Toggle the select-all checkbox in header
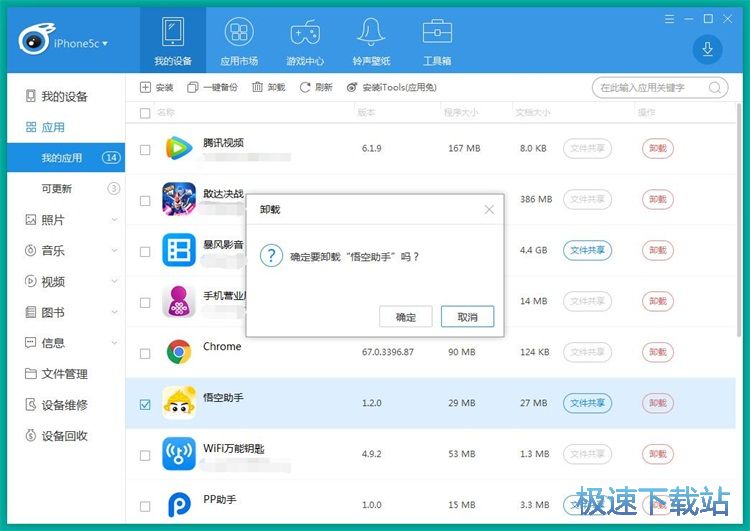Screen dimensions: 750x531 click(x=145, y=113)
